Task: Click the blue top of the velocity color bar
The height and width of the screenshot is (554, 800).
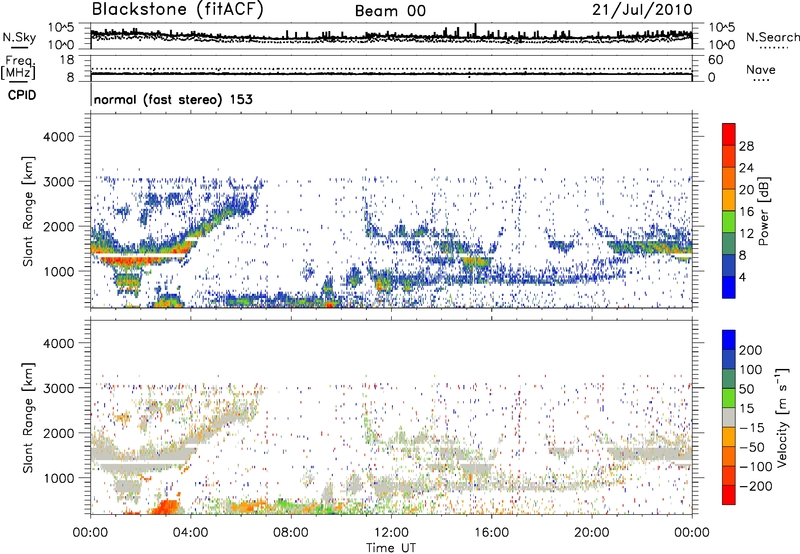Action: pyautogui.click(x=729, y=340)
